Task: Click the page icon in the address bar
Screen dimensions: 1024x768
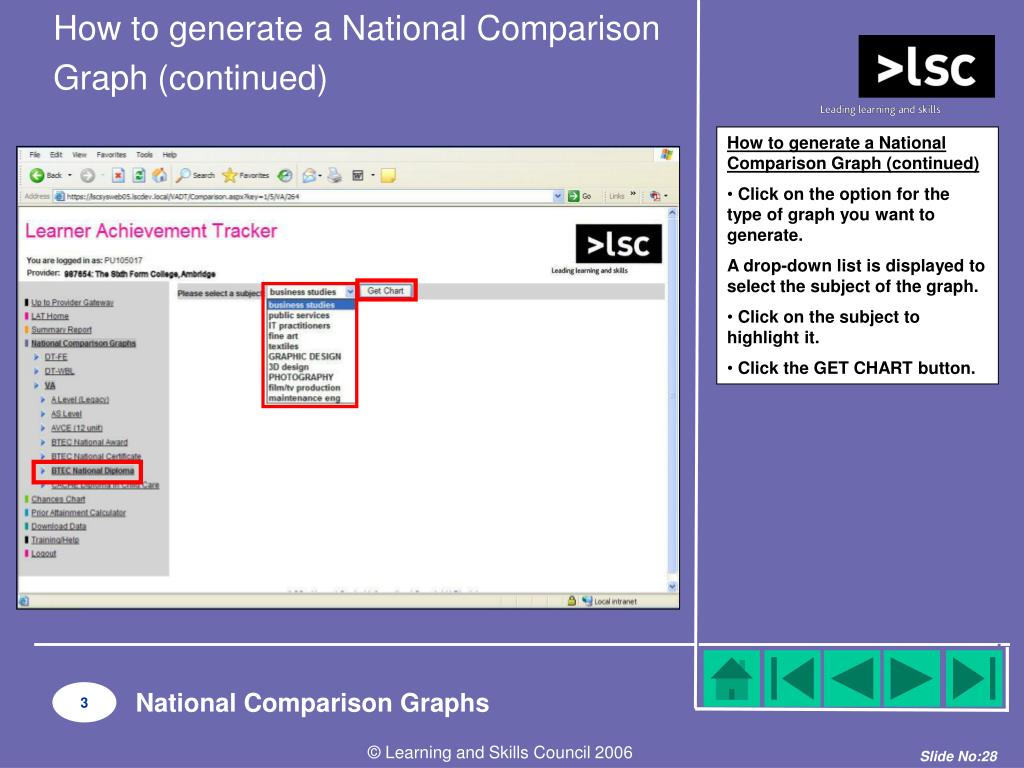Action: pyautogui.click(x=59, y=196)
